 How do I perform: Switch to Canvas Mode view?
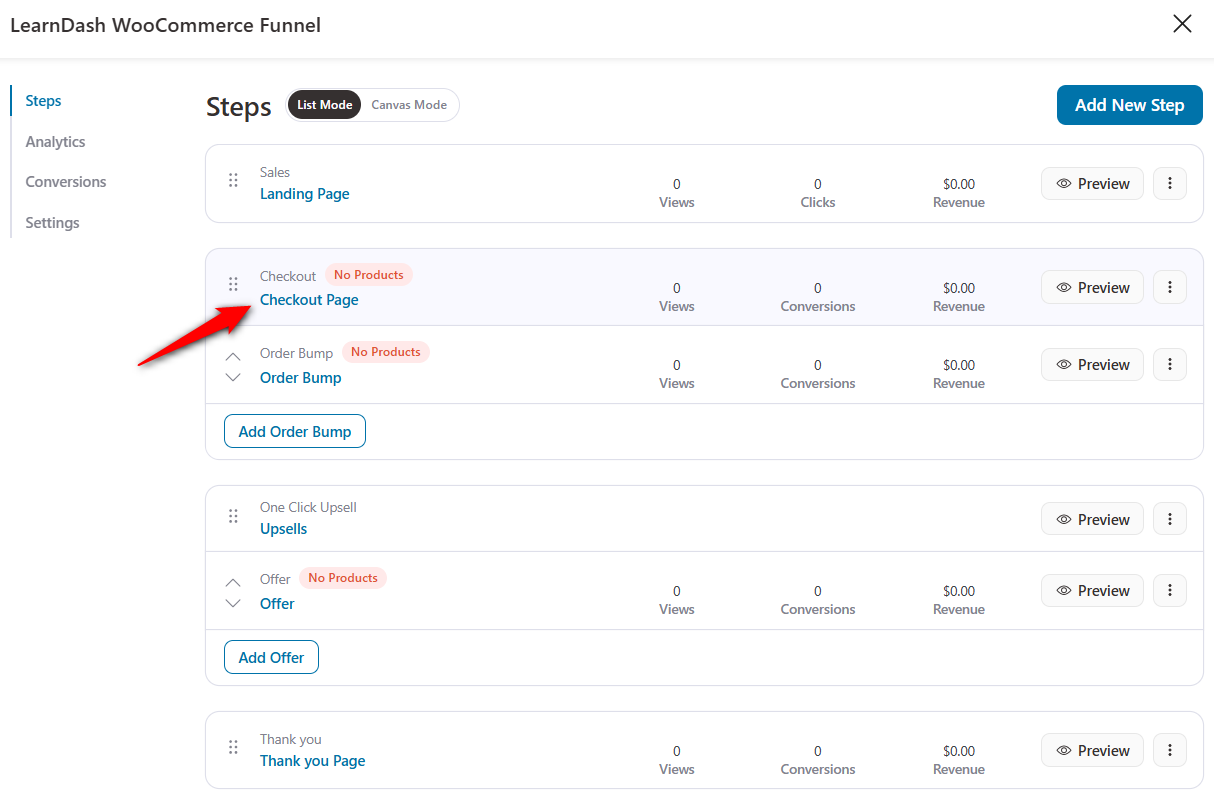pos(409,105)
